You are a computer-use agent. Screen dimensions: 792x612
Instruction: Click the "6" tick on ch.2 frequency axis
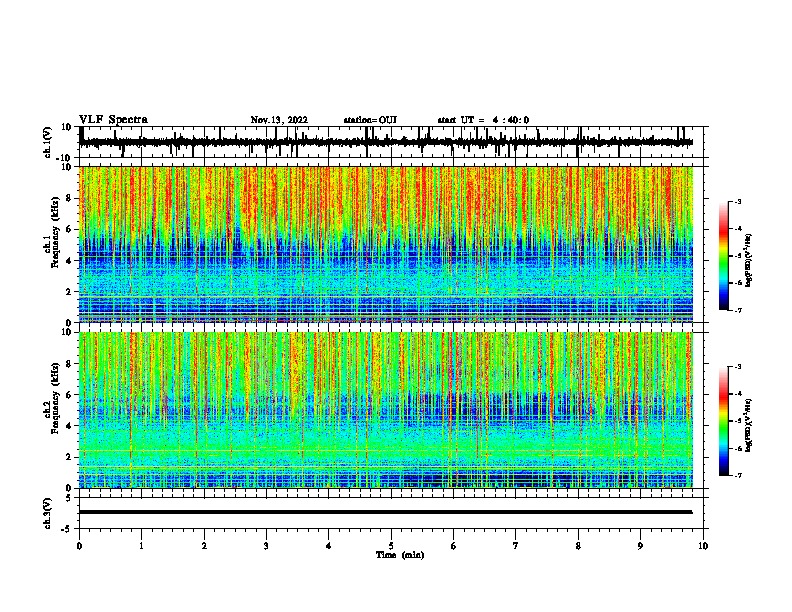[70, 395]
